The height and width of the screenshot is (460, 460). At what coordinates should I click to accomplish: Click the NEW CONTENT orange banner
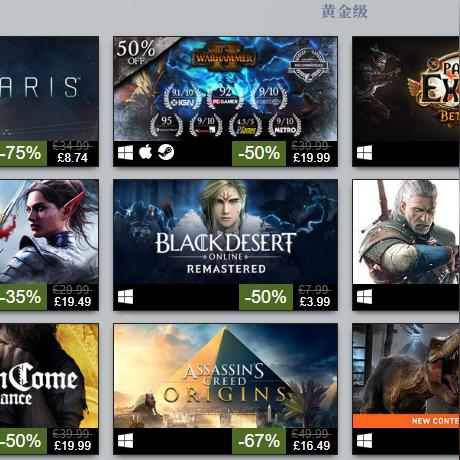click(x=406, y=421)
